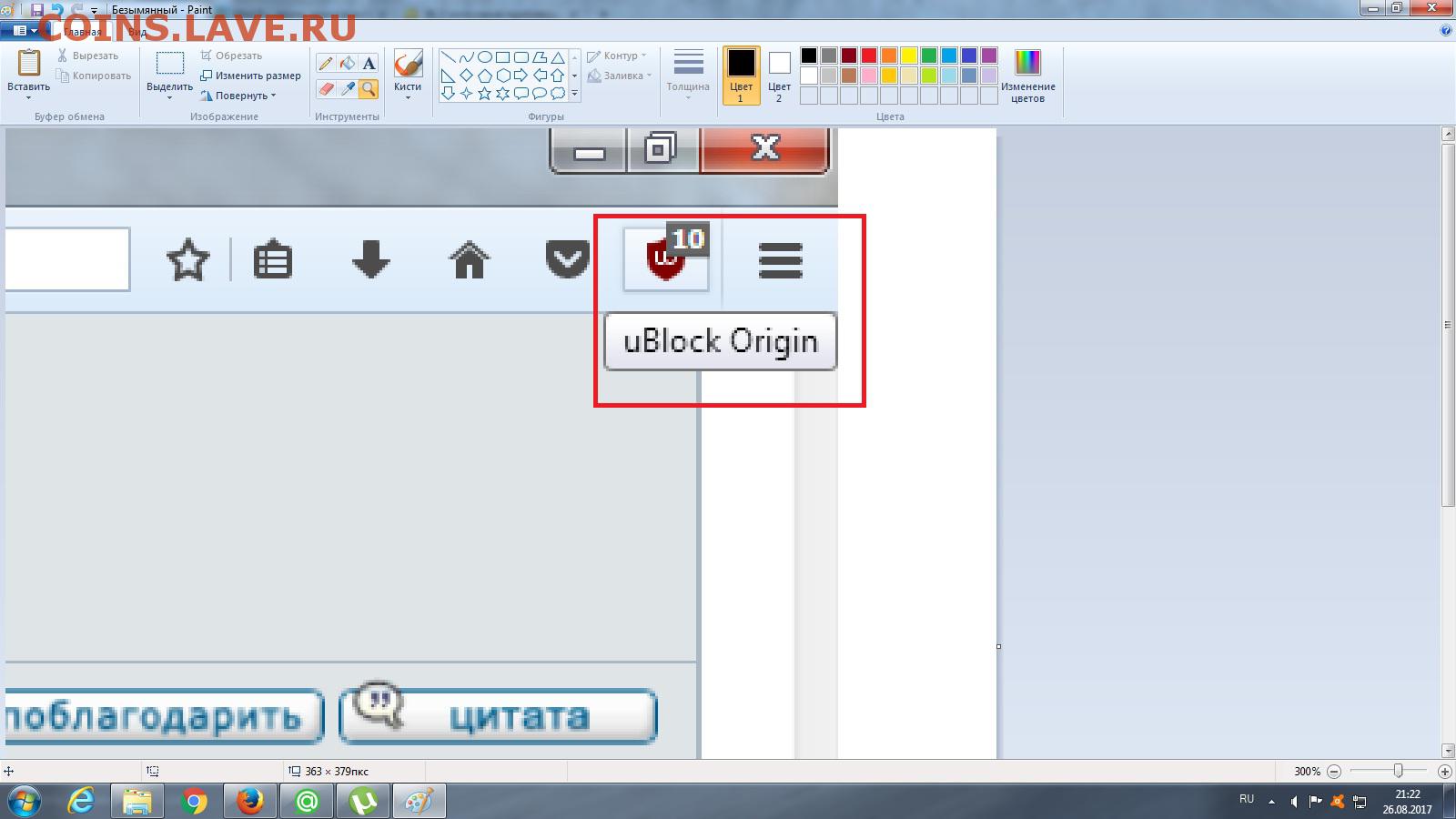
Task: Choose the Rectangle shape
Action: pyautogui.click(x=502, y=57)
